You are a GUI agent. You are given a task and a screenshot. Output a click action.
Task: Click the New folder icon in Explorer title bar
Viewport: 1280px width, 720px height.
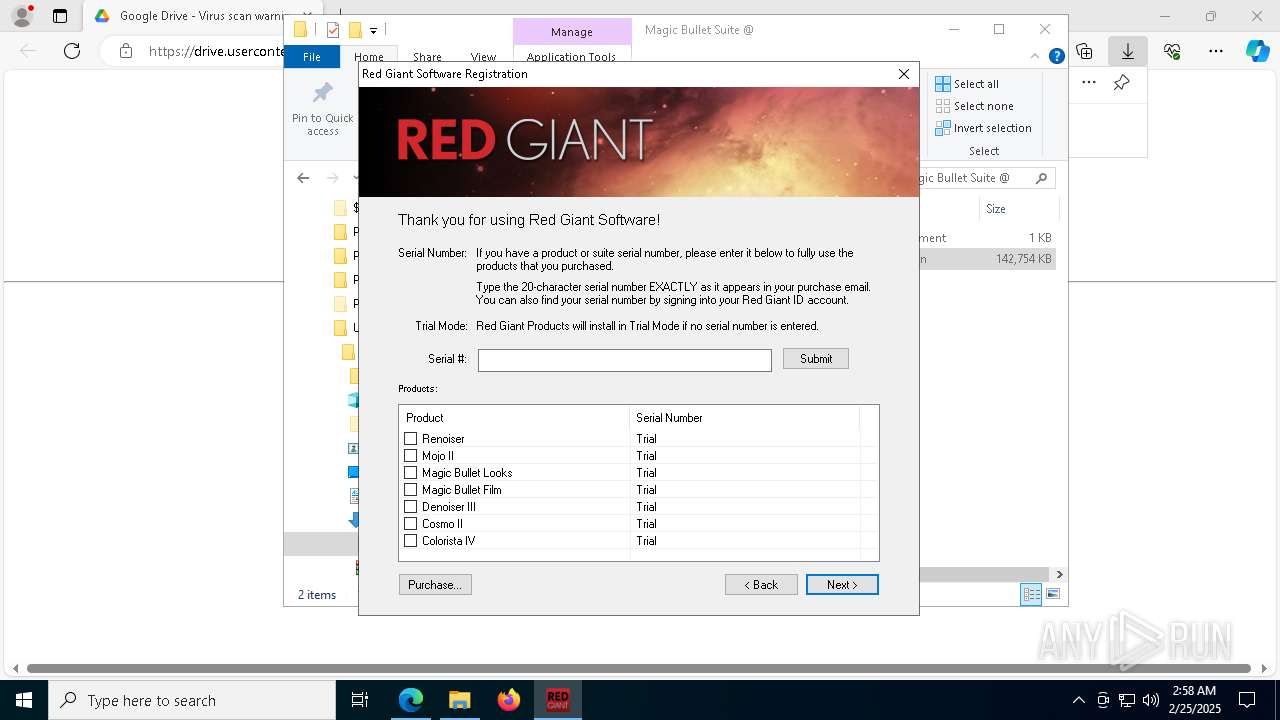click(354, 30)
